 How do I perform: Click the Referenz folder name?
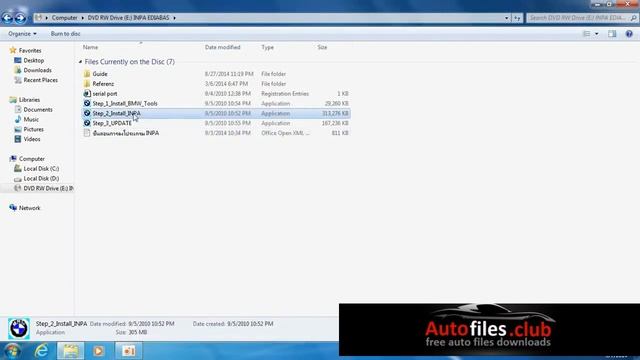[x=103, y=84]
